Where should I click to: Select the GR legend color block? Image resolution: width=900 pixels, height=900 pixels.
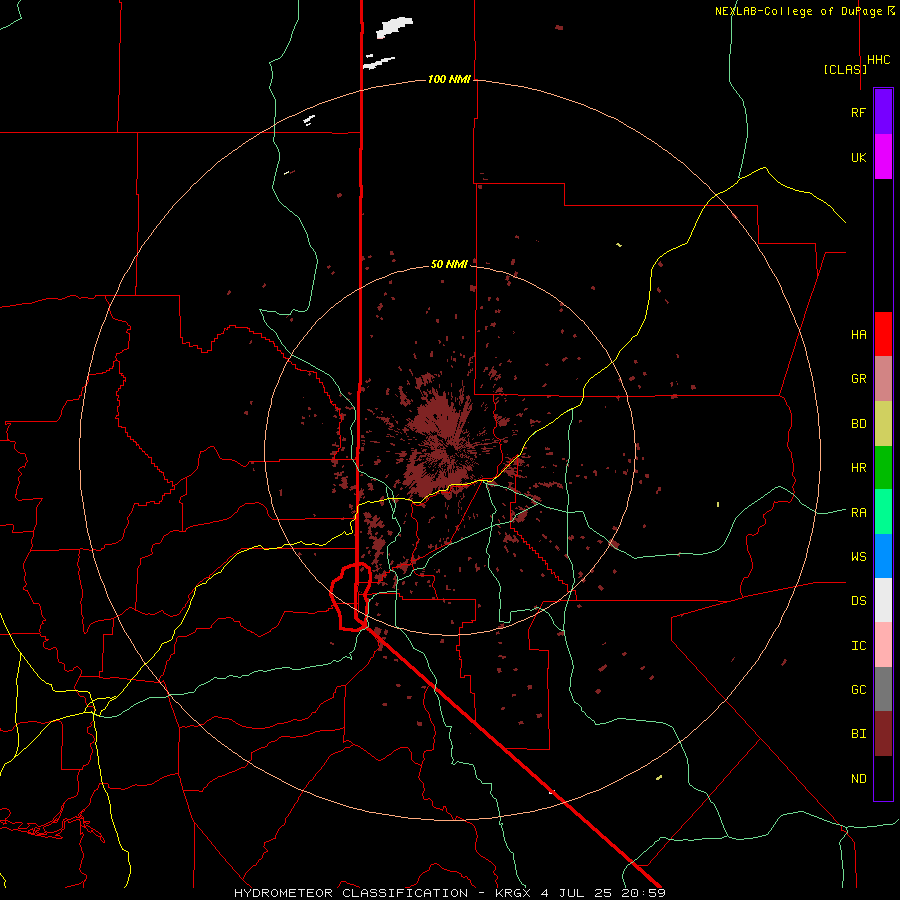pos(883,378)
